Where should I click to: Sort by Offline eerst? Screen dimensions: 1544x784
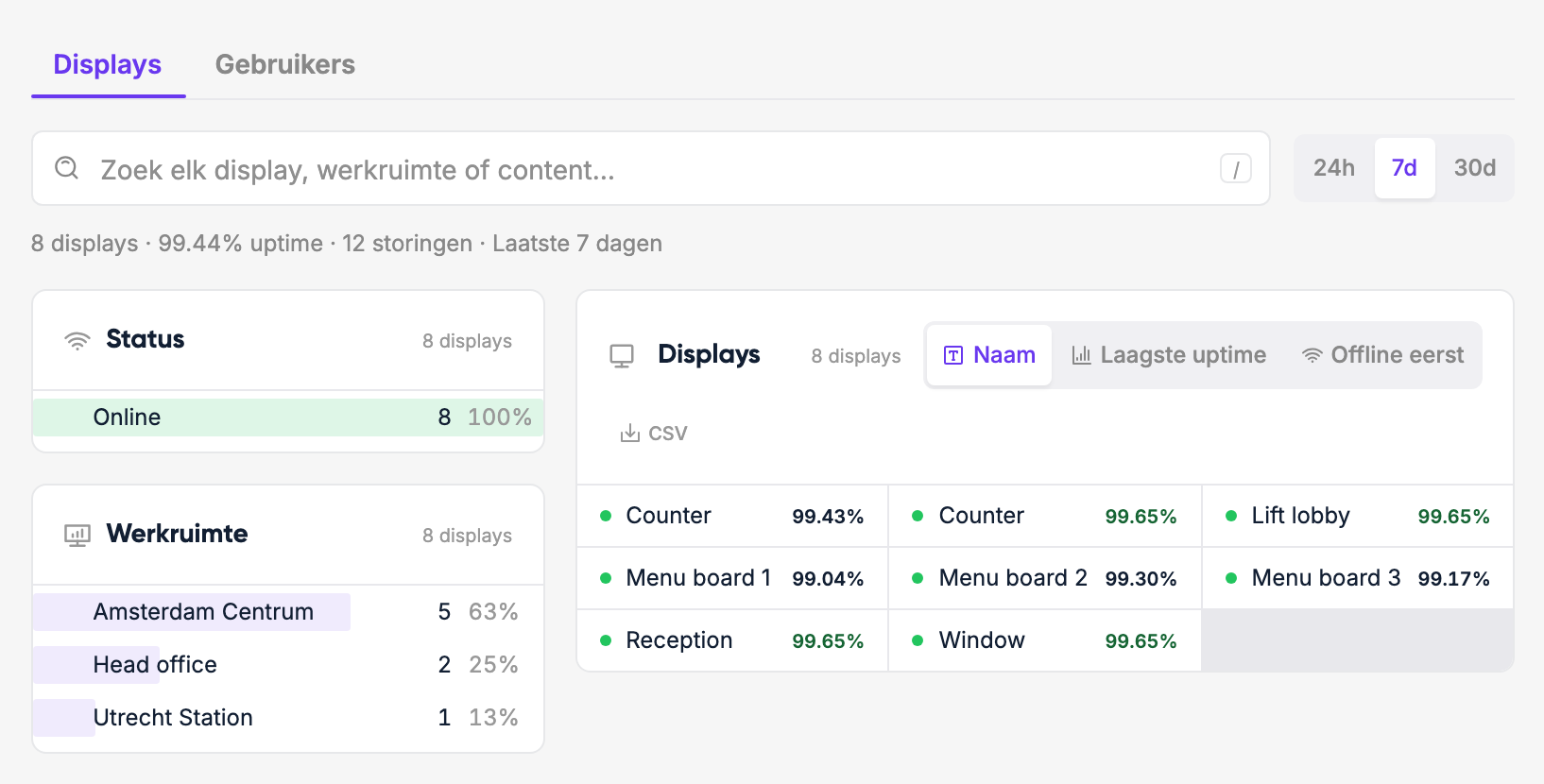[1382, 355]
